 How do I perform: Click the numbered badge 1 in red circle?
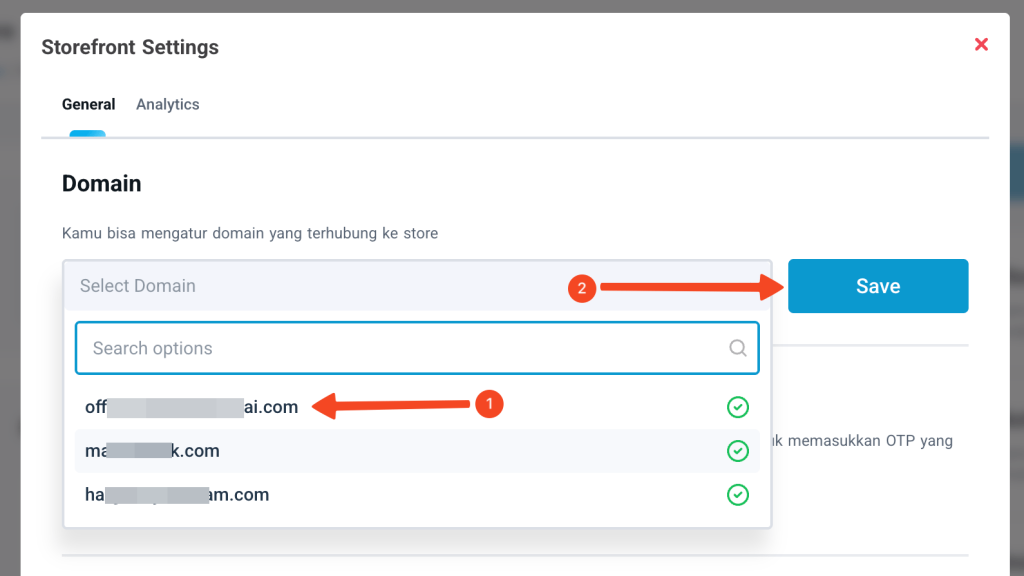pyautogui.click(x=489, y=404)
